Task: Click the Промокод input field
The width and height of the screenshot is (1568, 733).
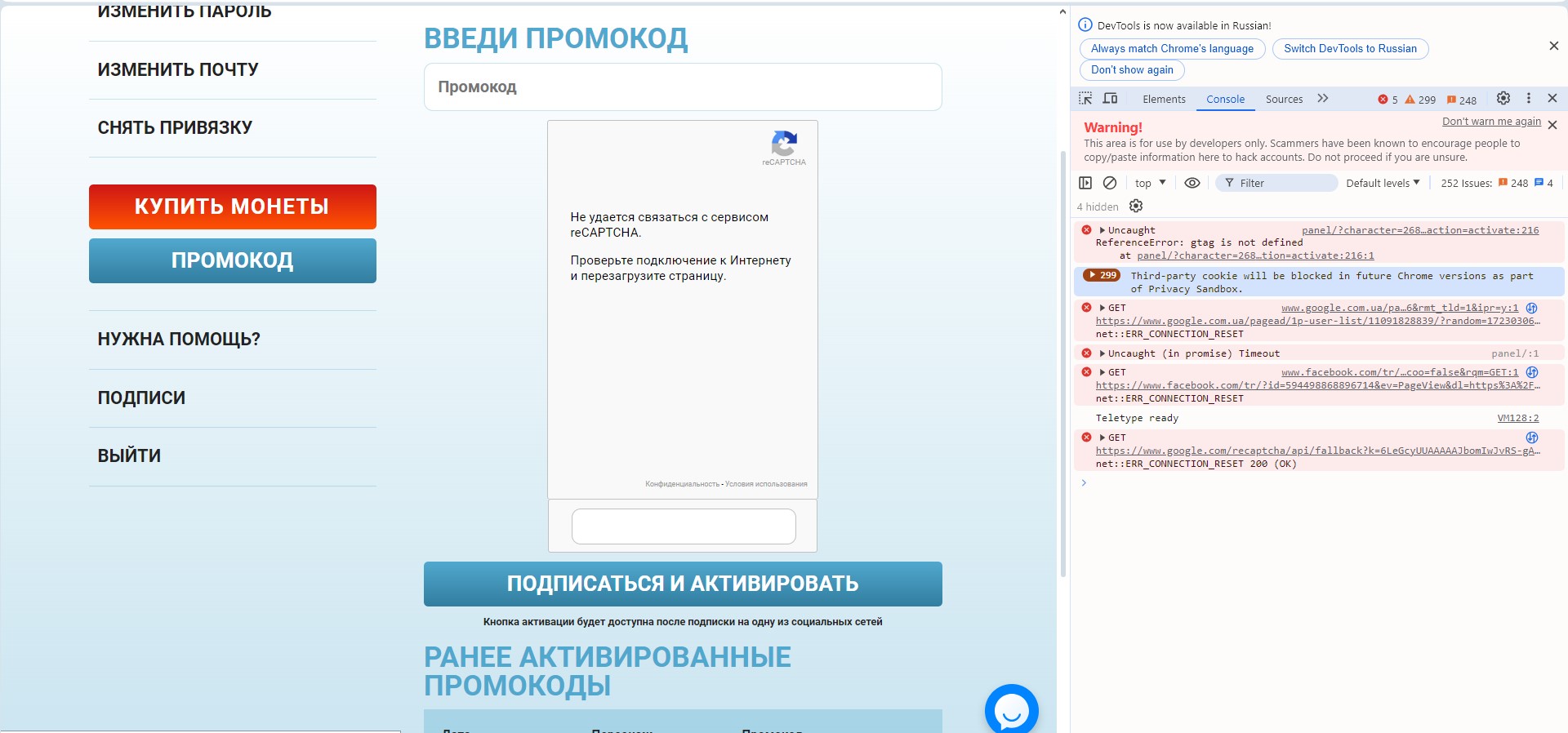Action: (x=683, y=87)
